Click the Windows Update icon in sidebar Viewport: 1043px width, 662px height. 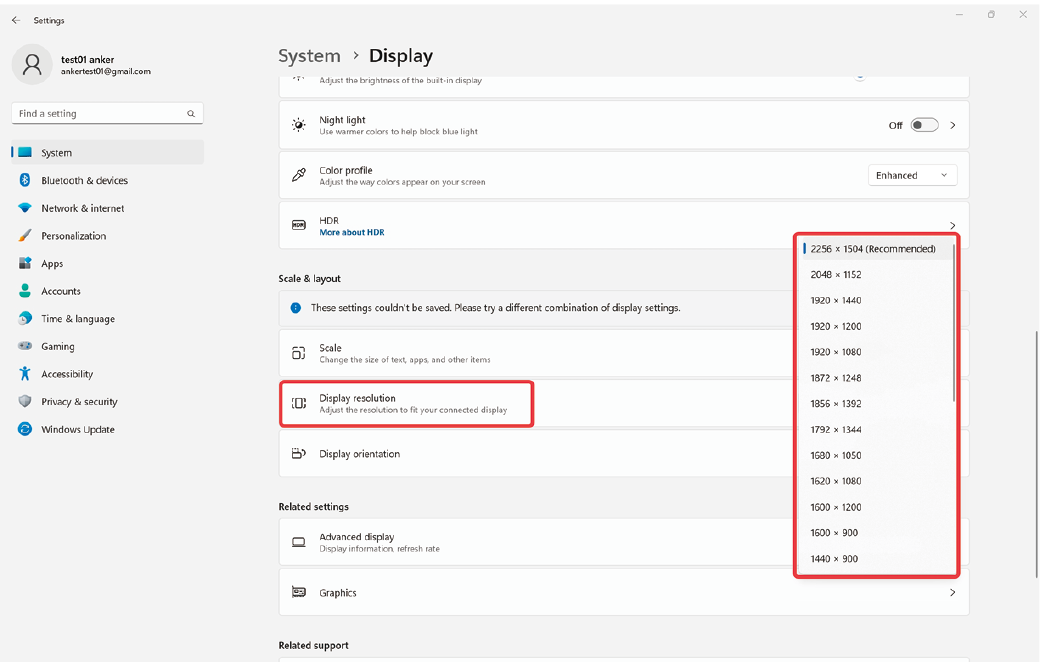click(25, 429)
